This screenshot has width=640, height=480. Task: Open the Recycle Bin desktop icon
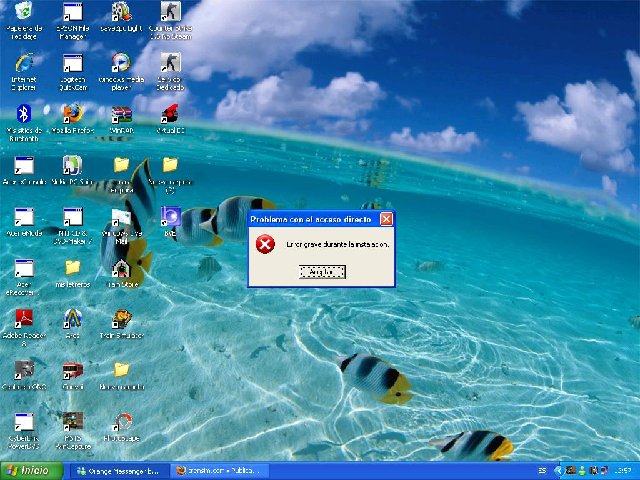click(x=23, y=13)
